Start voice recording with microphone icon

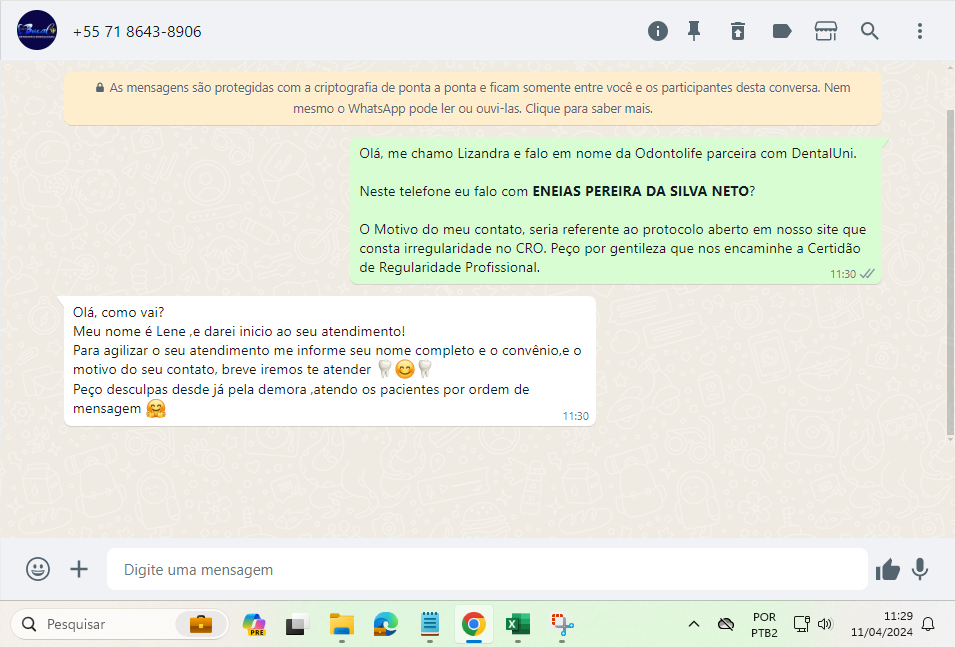920,569
